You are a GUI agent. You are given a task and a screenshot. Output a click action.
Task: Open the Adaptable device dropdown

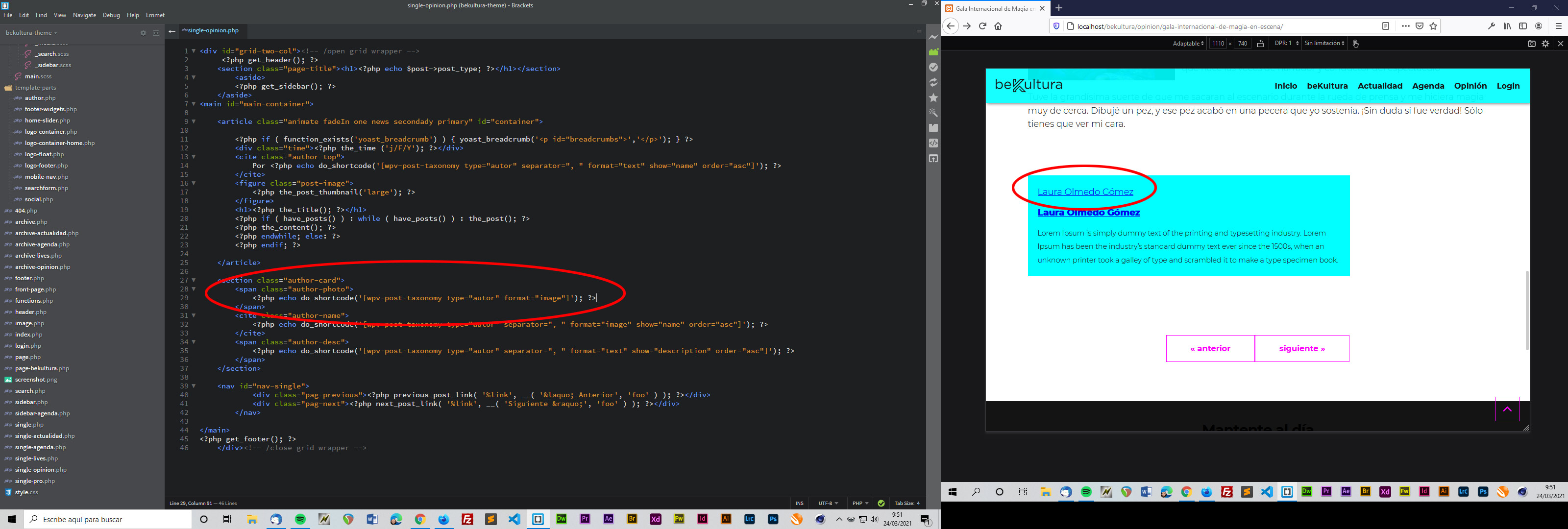coord(1188,44)
